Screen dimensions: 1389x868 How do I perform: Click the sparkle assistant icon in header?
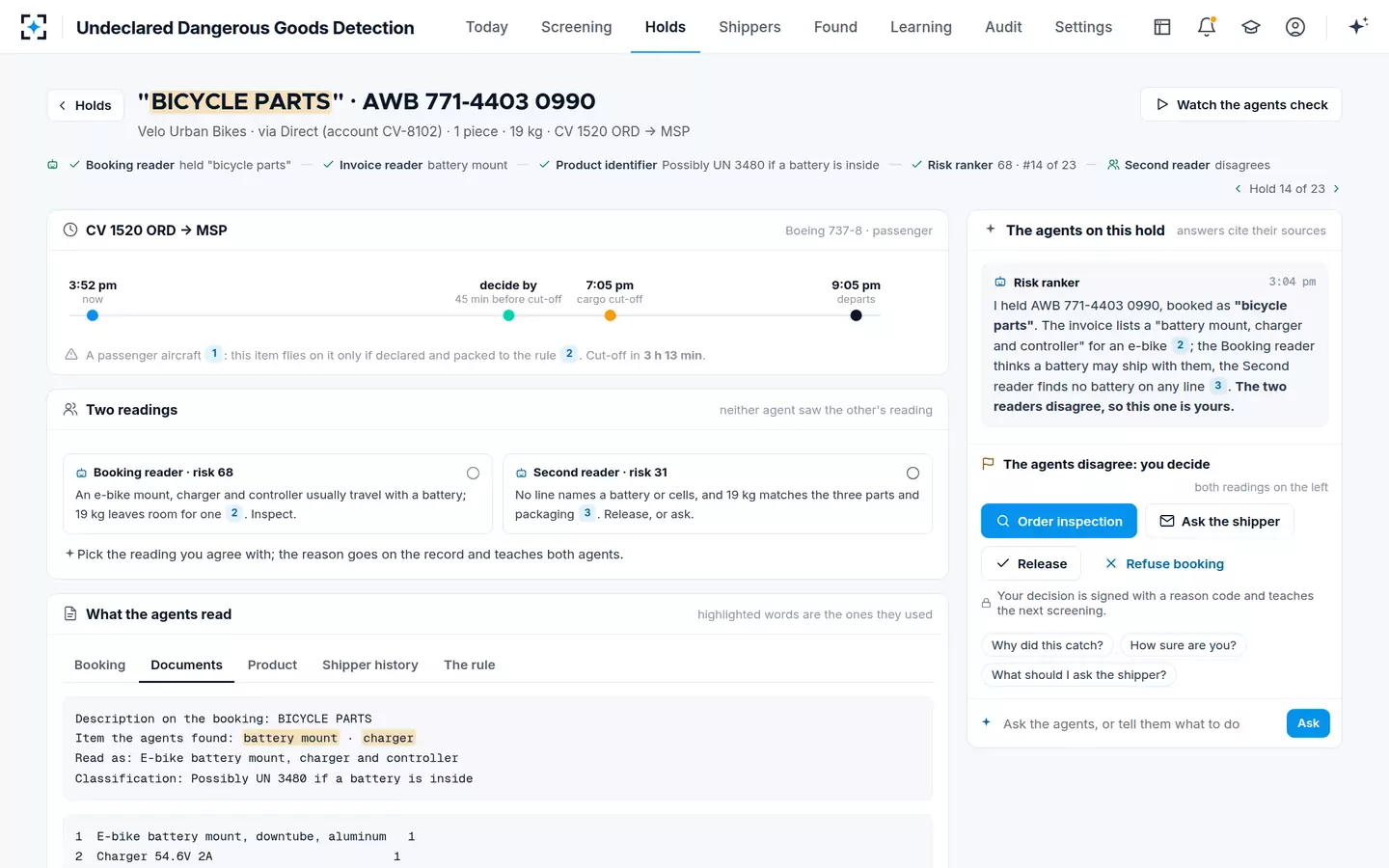tap(1358, 26)
